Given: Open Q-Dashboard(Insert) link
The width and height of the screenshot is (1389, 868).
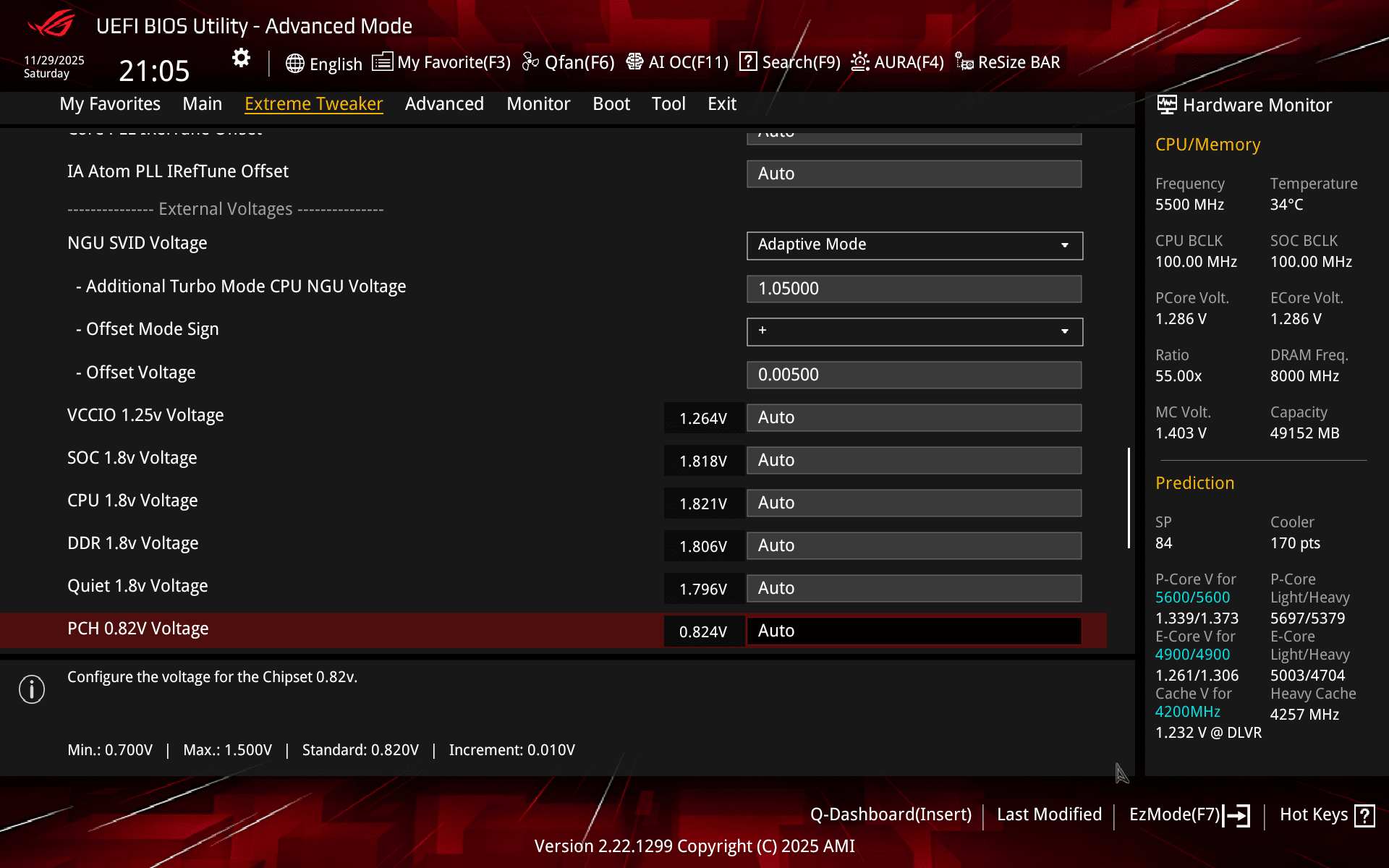Looking at the screenshot, I should tap(891, 814).
